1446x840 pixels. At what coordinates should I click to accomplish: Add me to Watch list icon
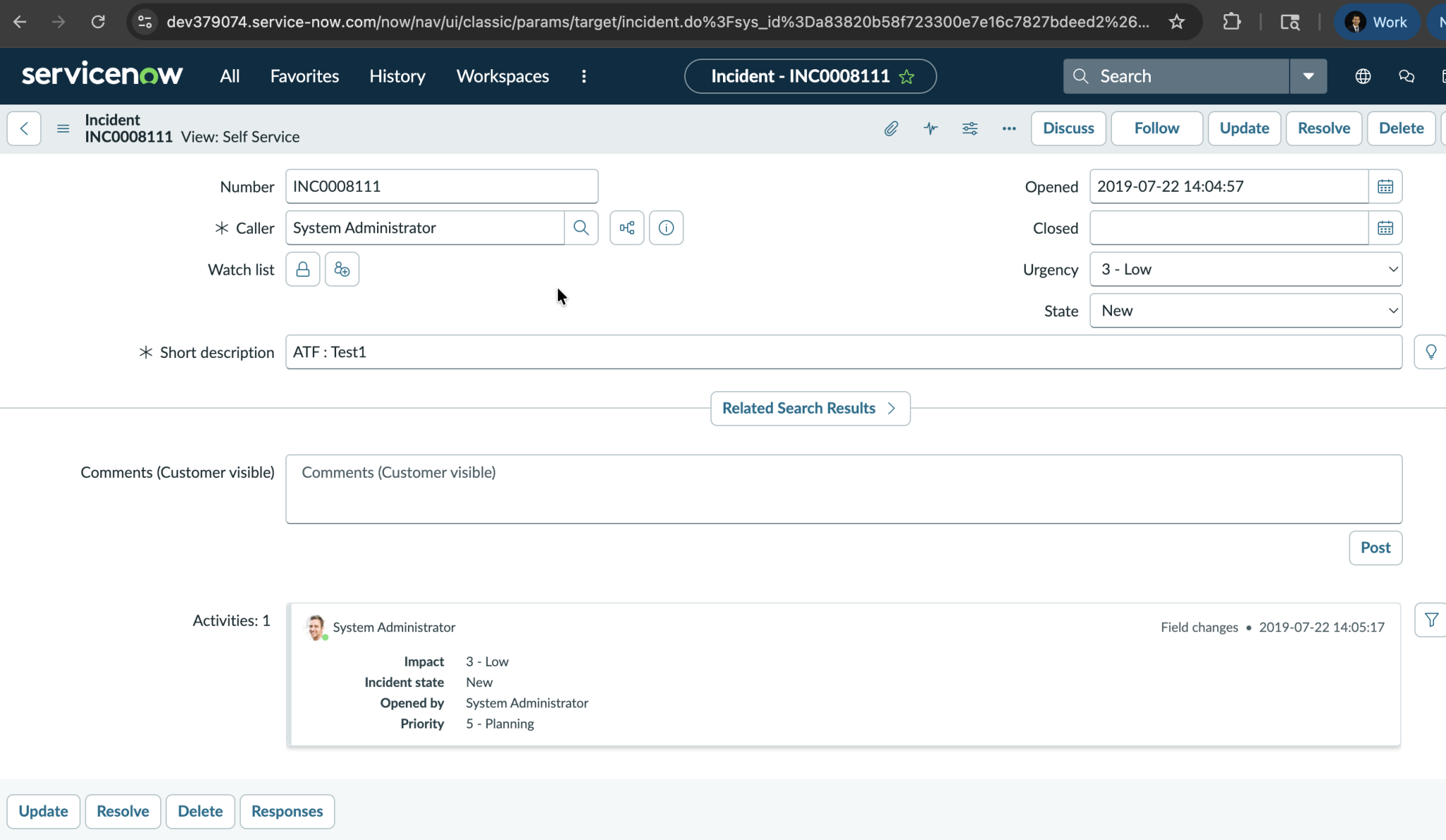pyautogui.click(x=342, y=270)
